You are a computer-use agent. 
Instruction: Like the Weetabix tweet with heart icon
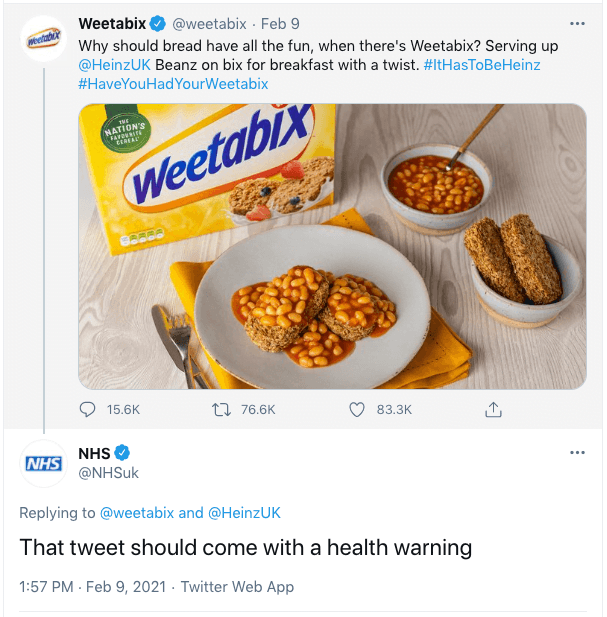pos(358,409)
